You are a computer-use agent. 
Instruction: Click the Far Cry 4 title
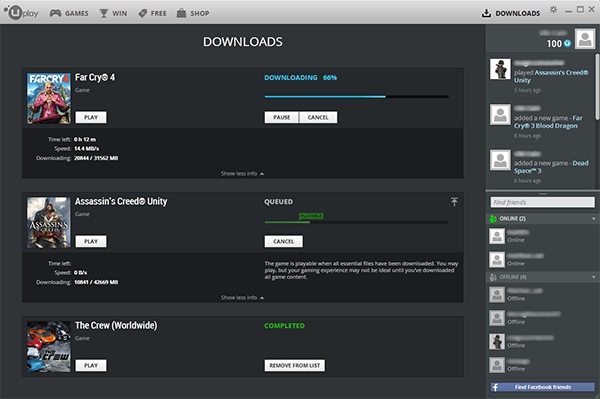point(95,78)
